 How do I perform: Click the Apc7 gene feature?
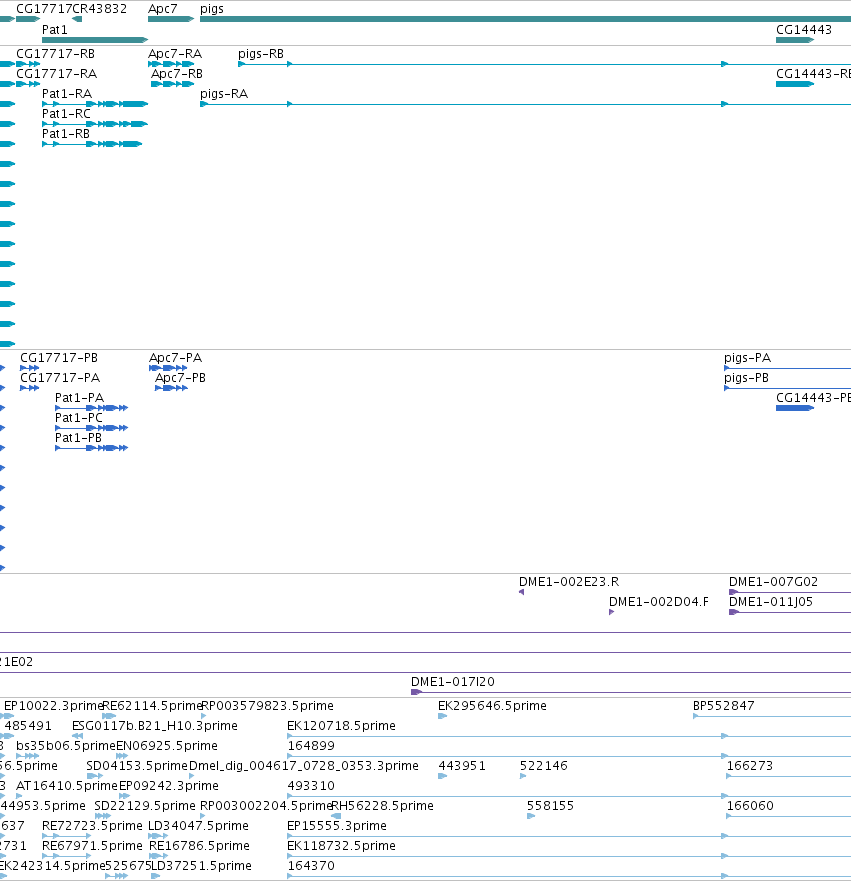pyautogui.click(x=171, y=19)
